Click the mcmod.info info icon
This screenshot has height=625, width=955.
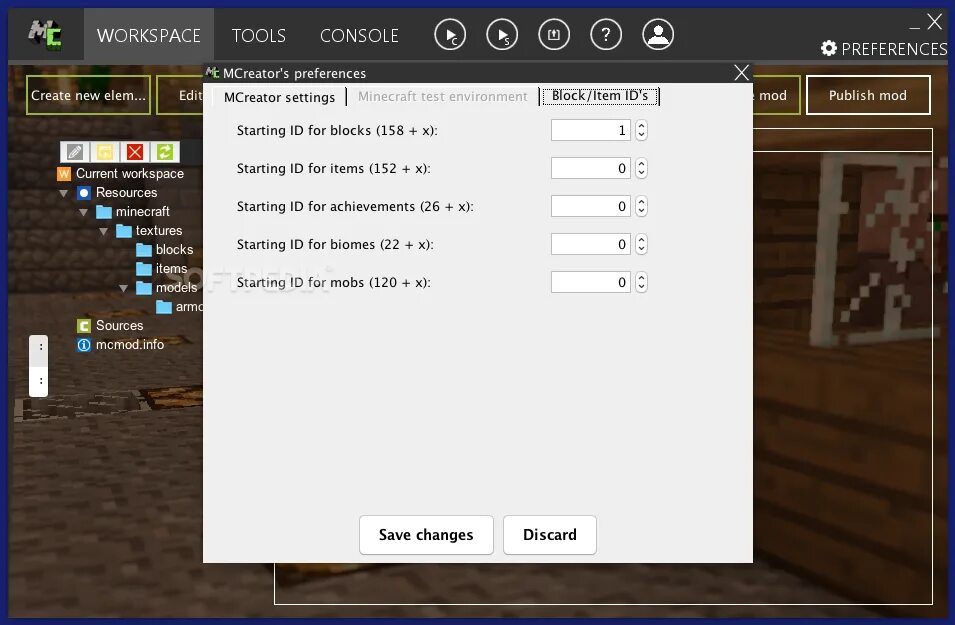(84, 345)
